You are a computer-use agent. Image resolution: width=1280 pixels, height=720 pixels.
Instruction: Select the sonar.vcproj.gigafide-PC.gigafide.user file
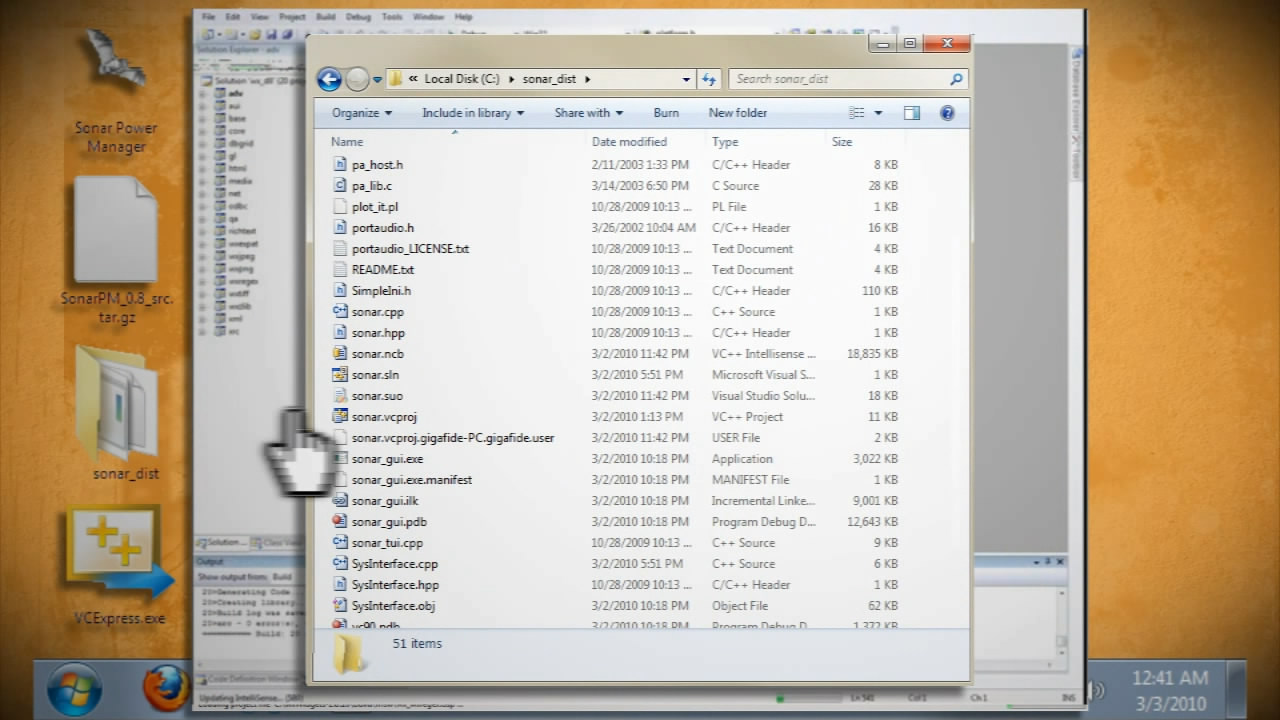click(x=453, y=438)
